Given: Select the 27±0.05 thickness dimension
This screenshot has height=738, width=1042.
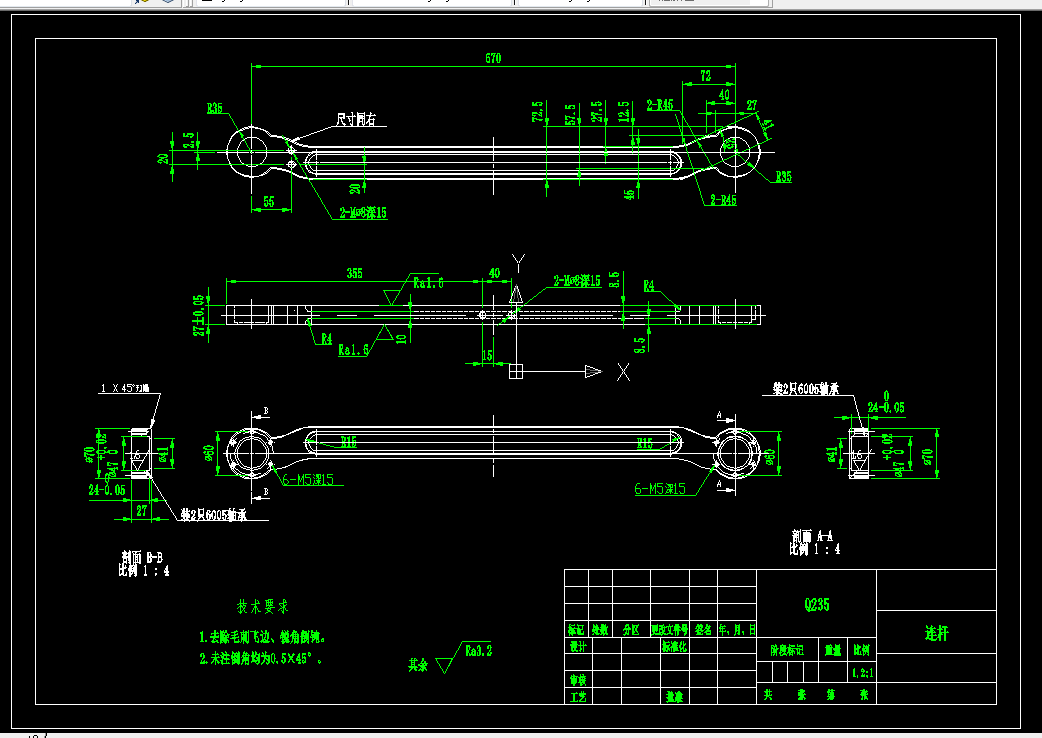Looking at the screenshot, I should point(199,315).
